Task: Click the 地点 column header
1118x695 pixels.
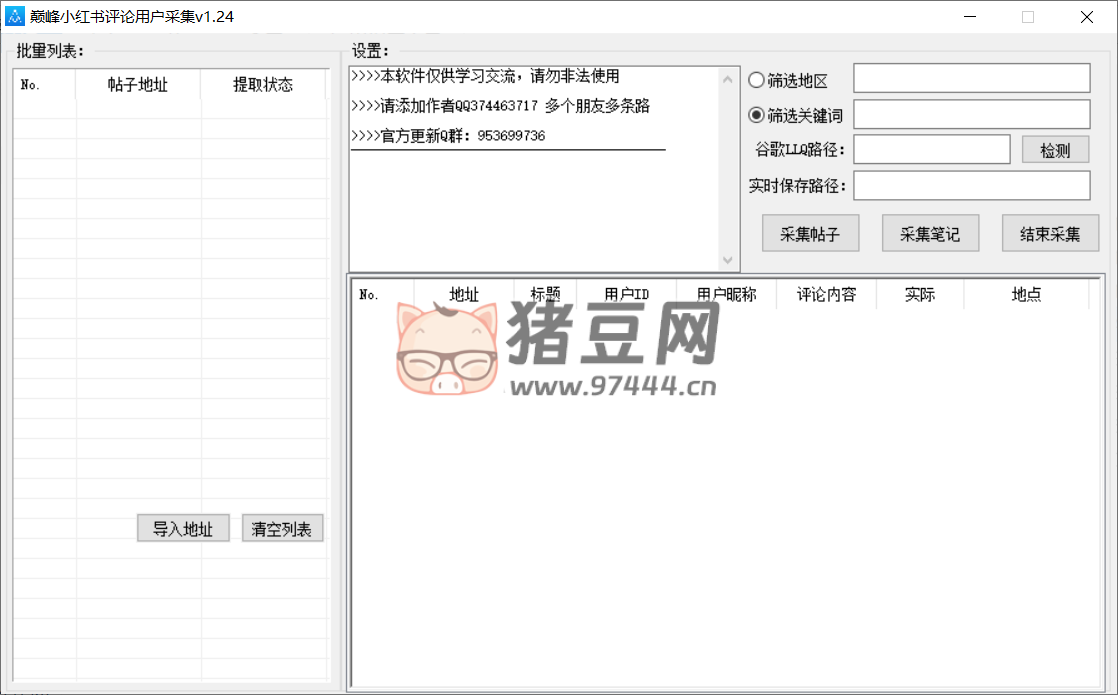Action: [1026, 294]
